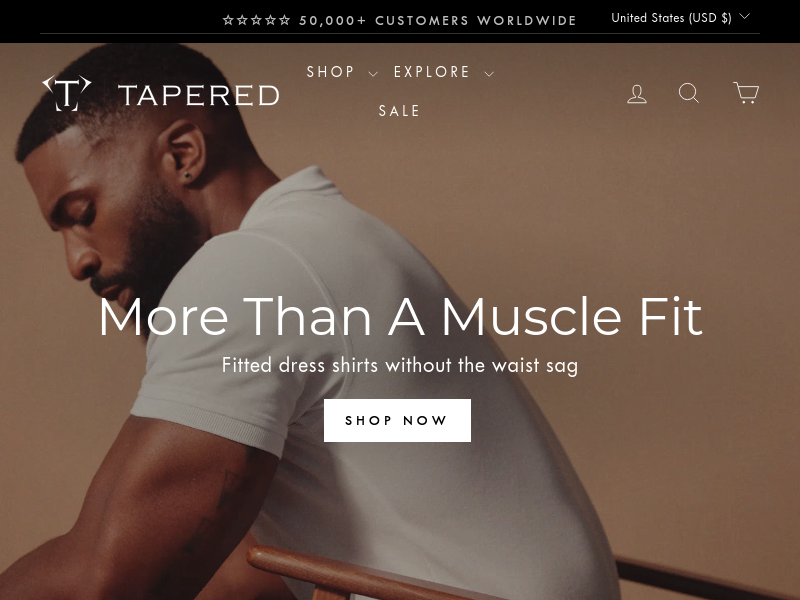
Task: Click the search magnifier icon
Action: [x=689, y=93]
